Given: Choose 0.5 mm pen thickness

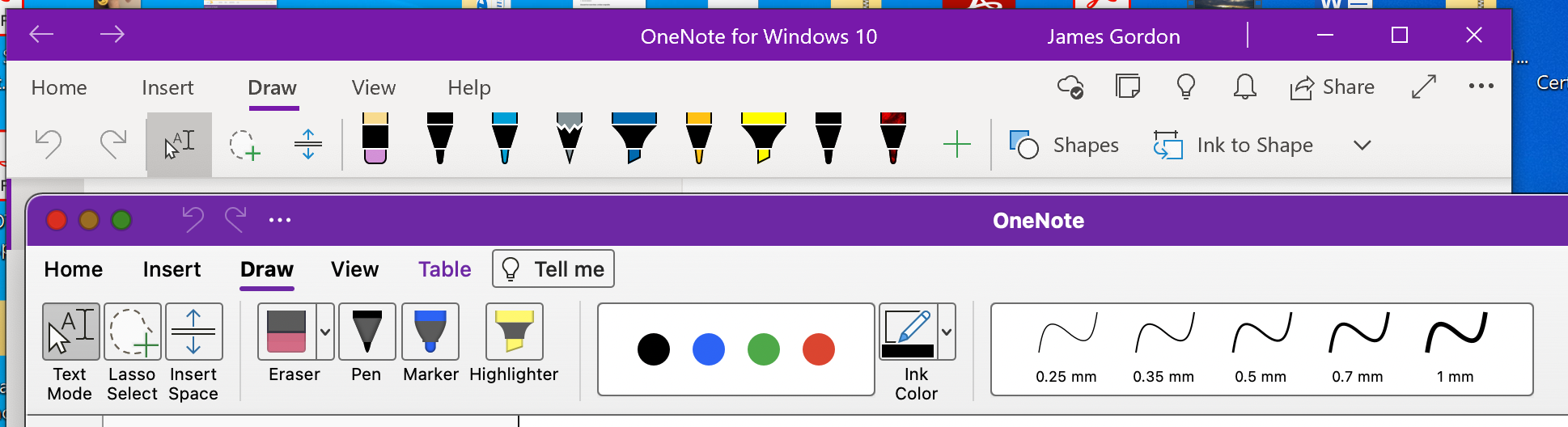Looking at the screenshot, I should tap(1261, 349).
